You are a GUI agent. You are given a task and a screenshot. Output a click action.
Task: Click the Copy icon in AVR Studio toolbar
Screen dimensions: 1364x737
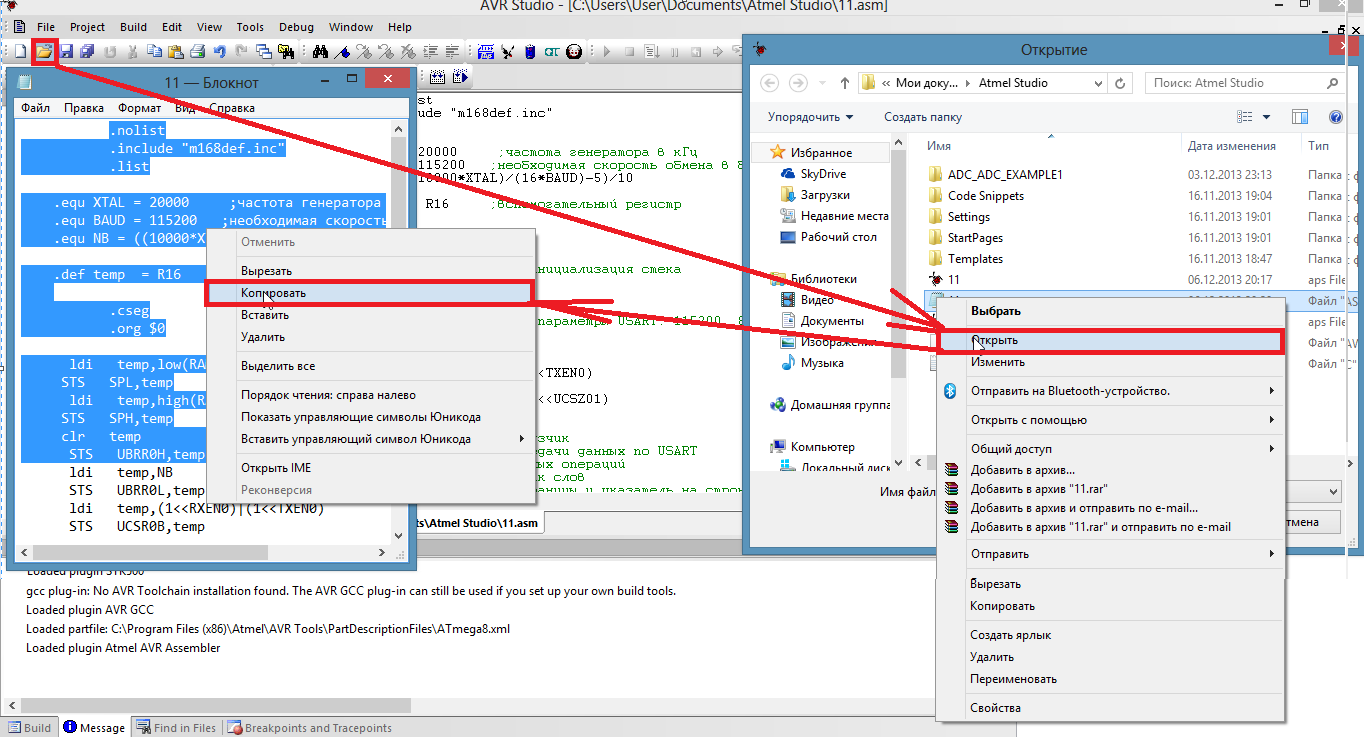(154, 51)
